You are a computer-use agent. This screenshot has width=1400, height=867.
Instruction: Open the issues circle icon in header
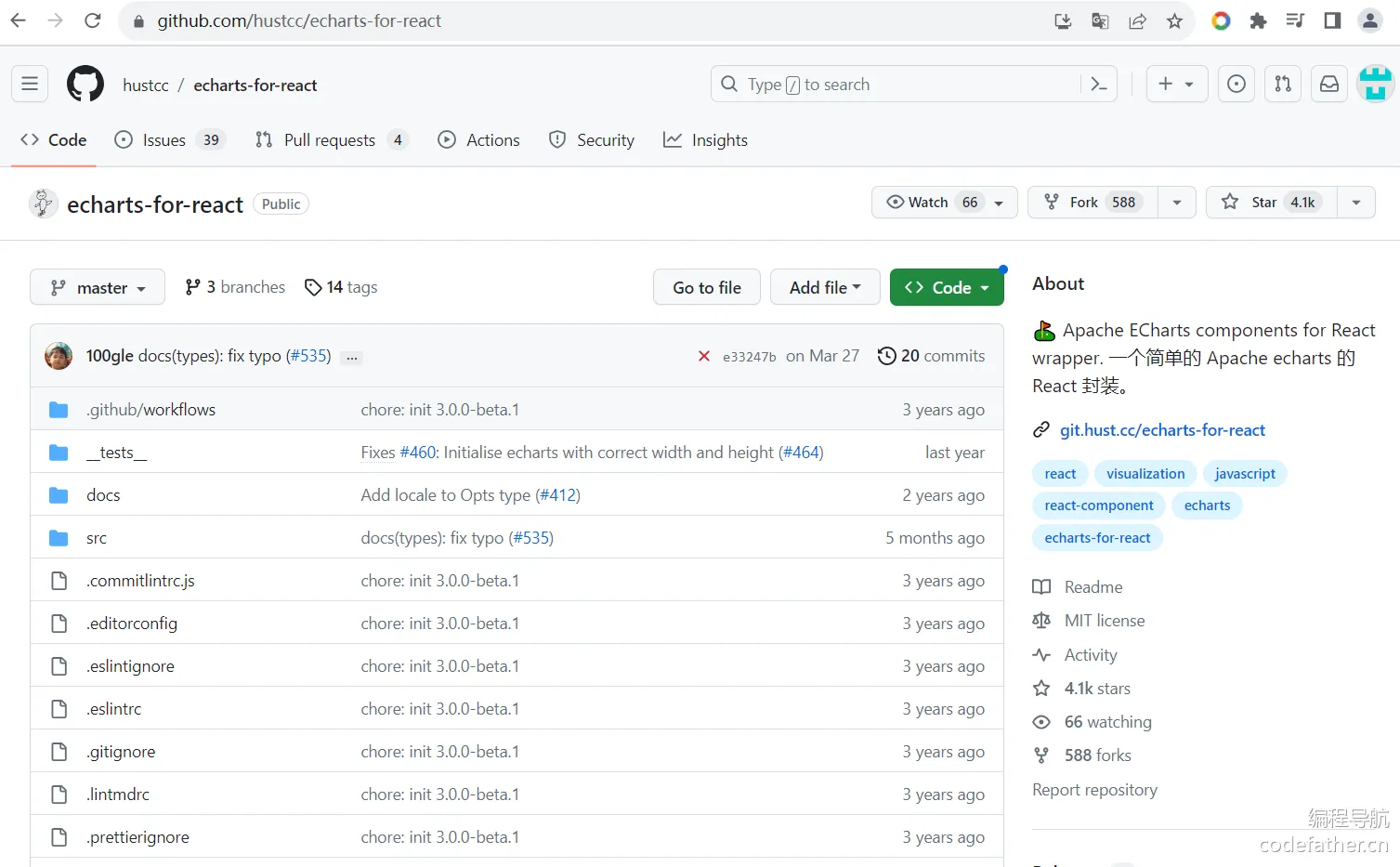coord(1236,85)
